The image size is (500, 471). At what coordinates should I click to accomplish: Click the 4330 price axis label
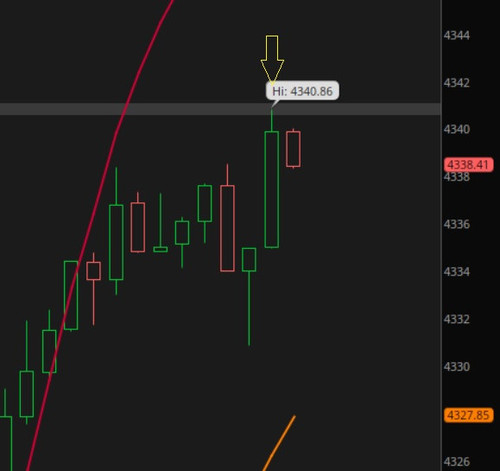point(457,367)
